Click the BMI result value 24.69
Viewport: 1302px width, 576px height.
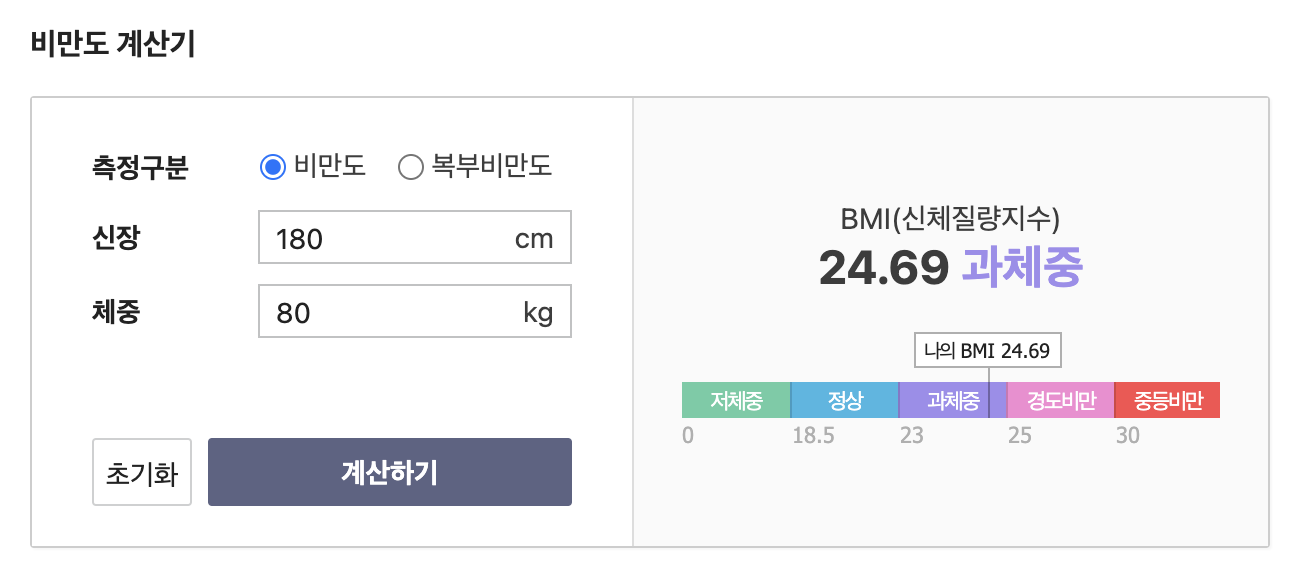[x=885, y=266]
